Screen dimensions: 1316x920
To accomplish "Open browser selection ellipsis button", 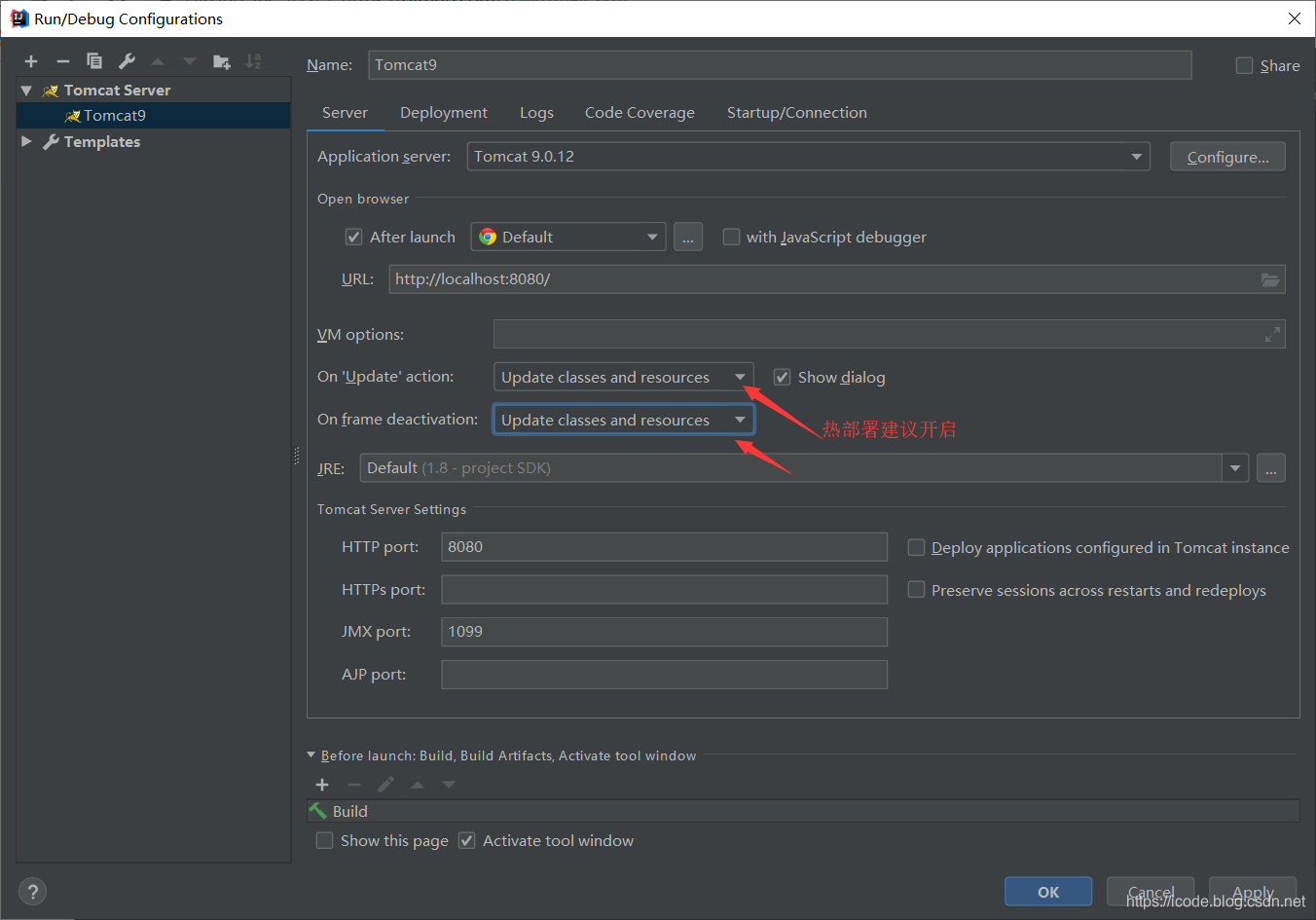I will click(x=687, y=237).
